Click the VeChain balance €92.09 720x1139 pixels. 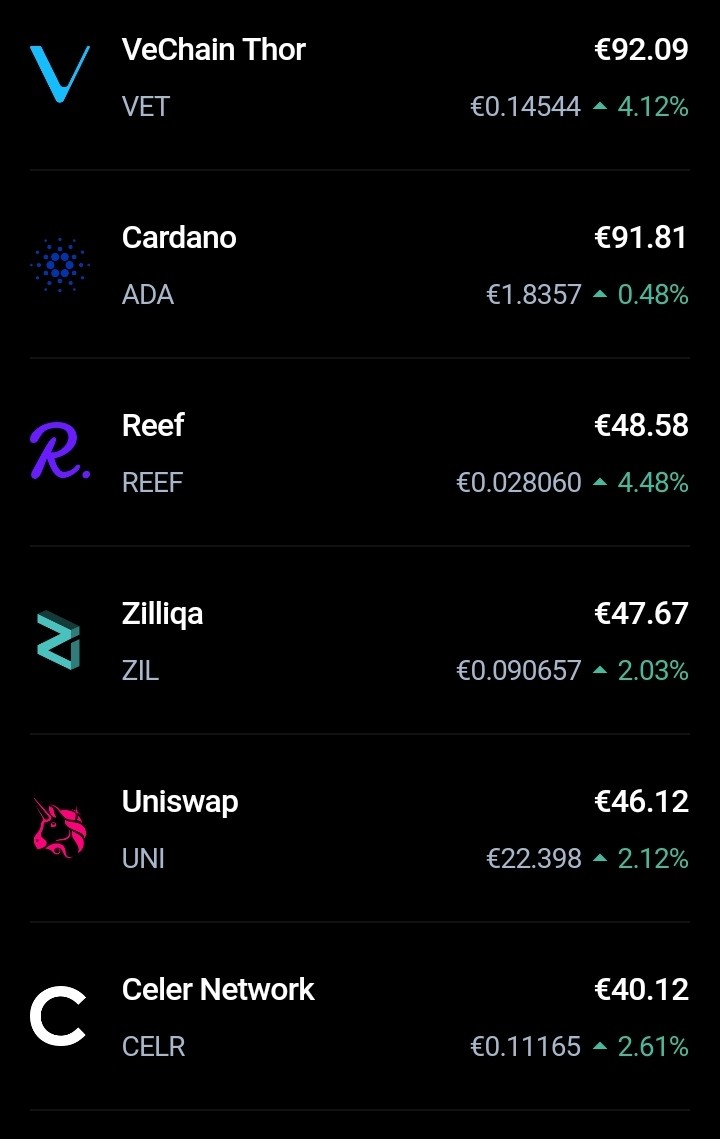click(x=641, y=49)
